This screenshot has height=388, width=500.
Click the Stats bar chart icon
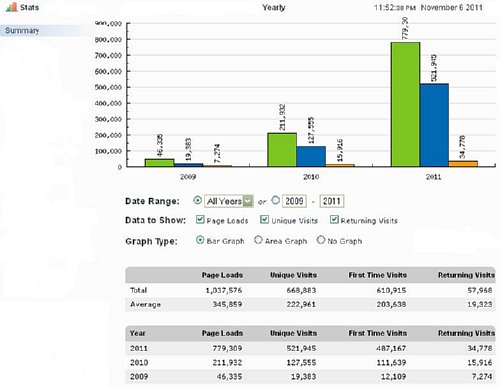tap(11, 7)
